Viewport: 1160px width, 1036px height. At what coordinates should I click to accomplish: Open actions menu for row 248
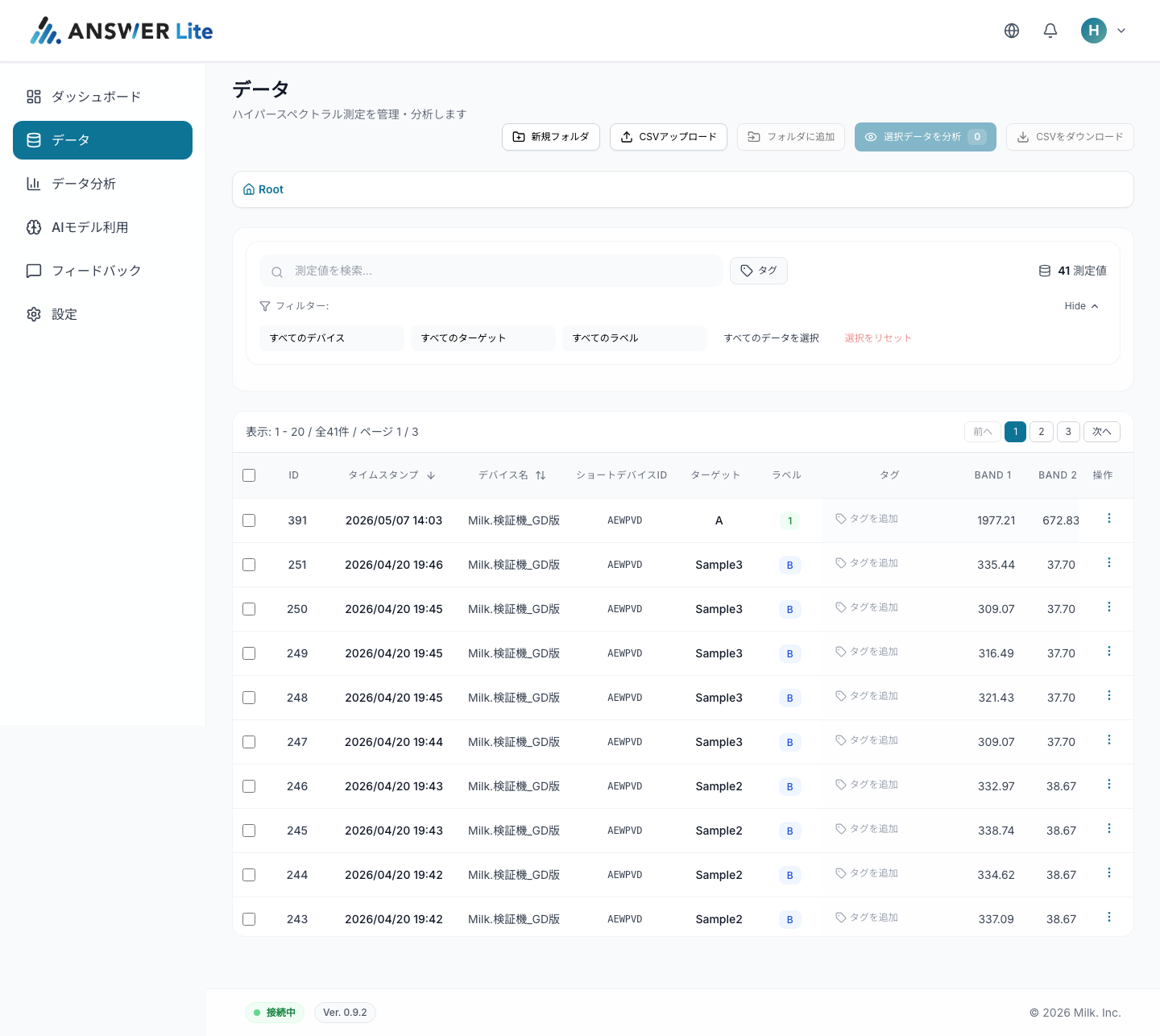click(x=1109, y=695)
